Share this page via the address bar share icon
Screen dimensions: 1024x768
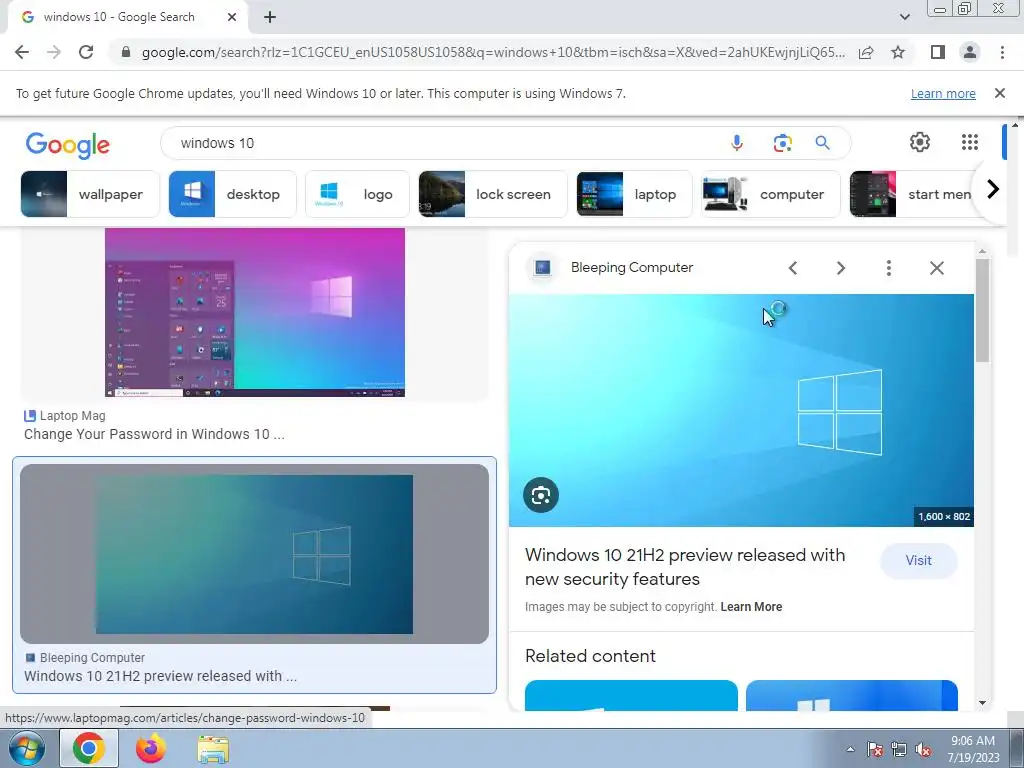[866, 52]
